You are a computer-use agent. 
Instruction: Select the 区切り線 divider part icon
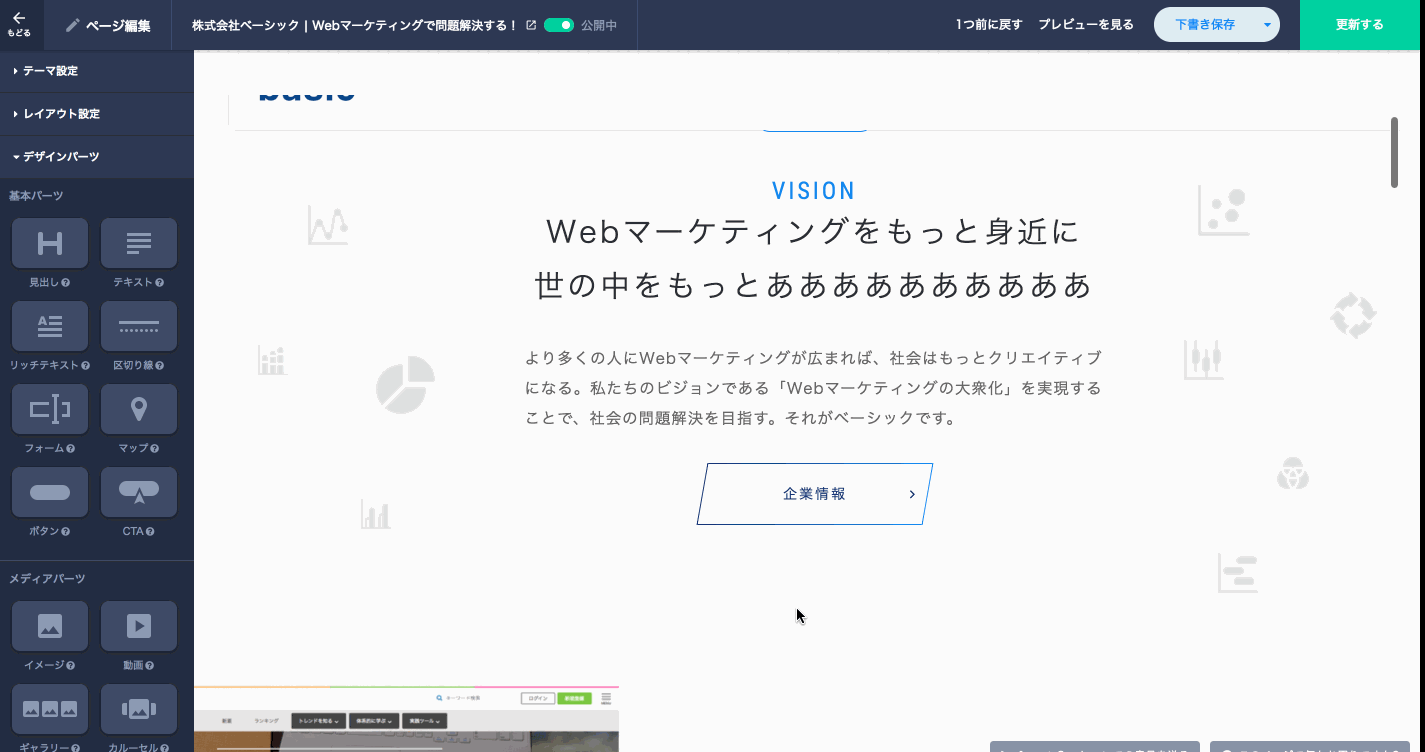click(139, 326)
